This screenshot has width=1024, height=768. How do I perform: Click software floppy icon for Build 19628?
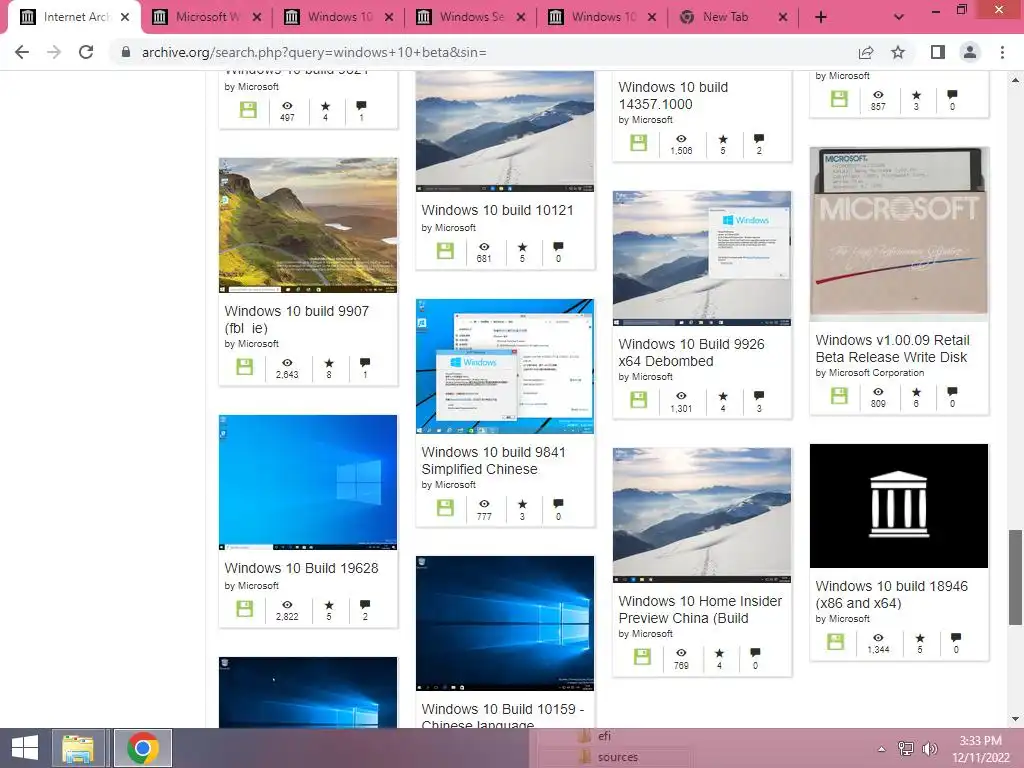(245, 609)
